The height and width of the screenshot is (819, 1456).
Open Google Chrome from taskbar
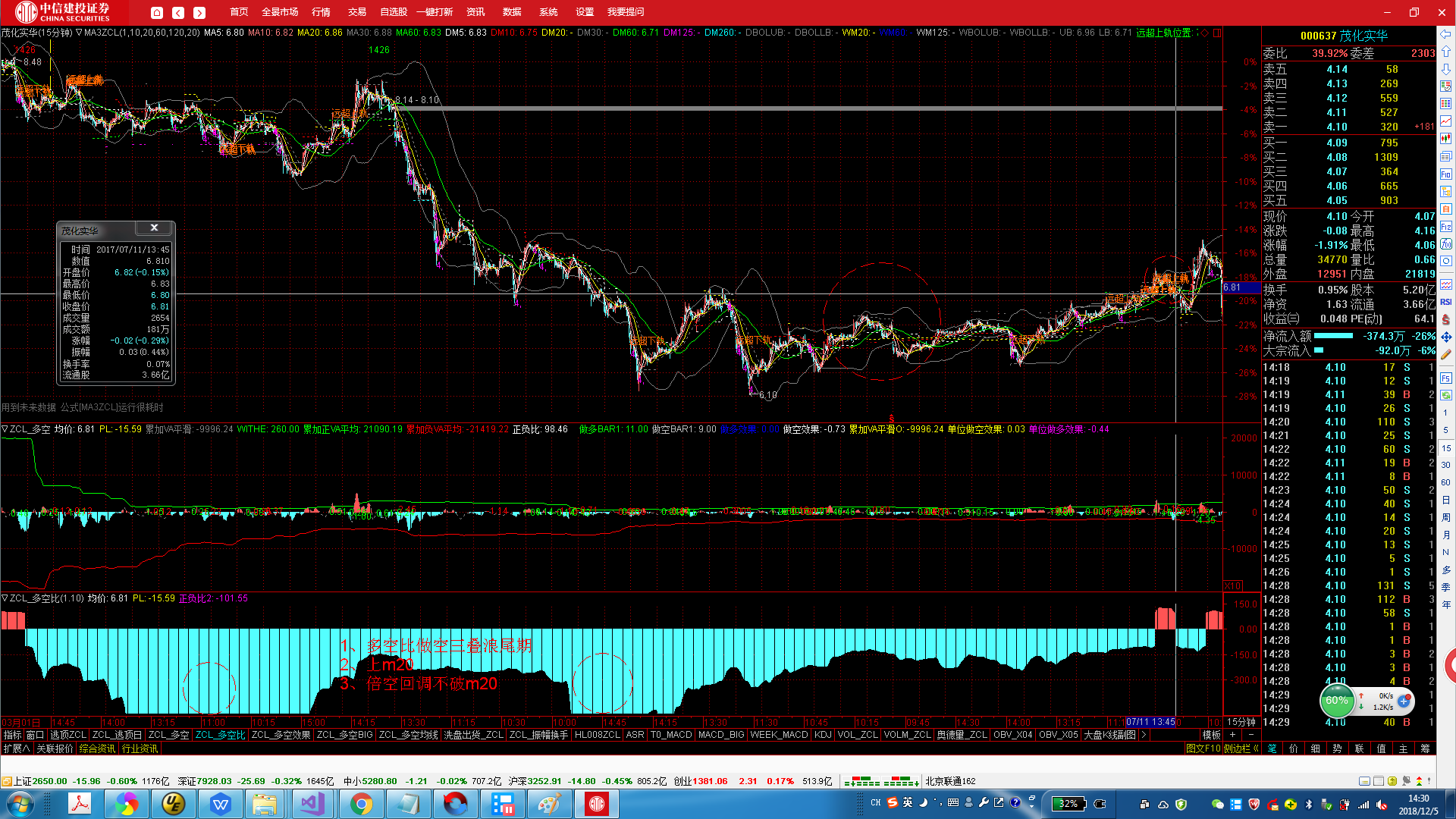point(362,804)
